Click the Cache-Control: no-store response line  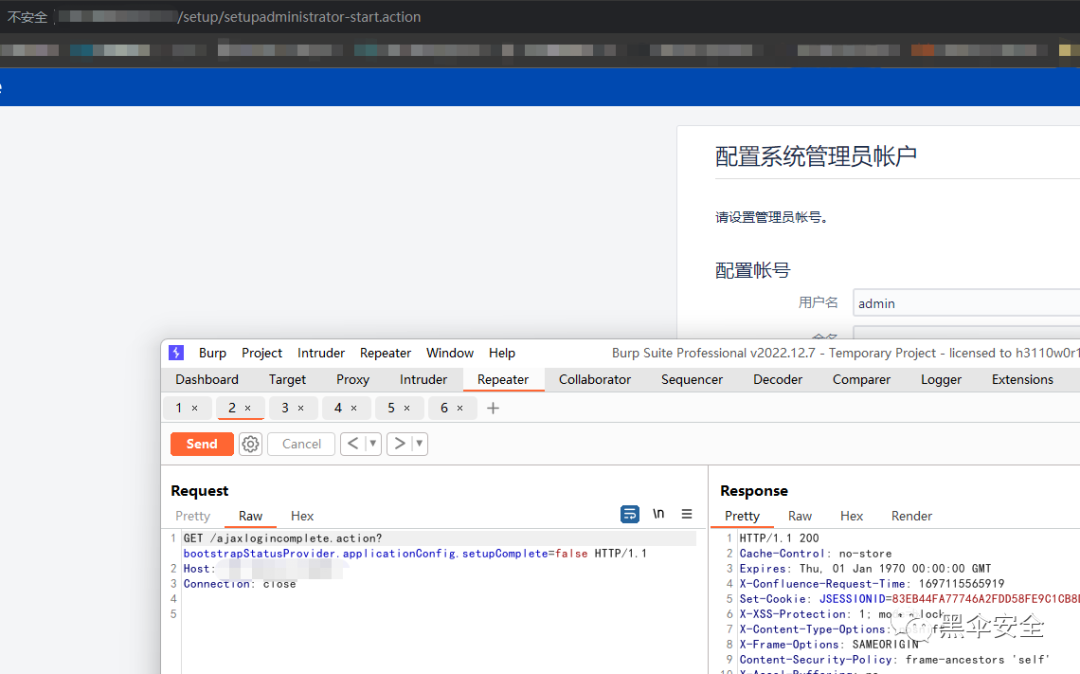click(816, 554)
